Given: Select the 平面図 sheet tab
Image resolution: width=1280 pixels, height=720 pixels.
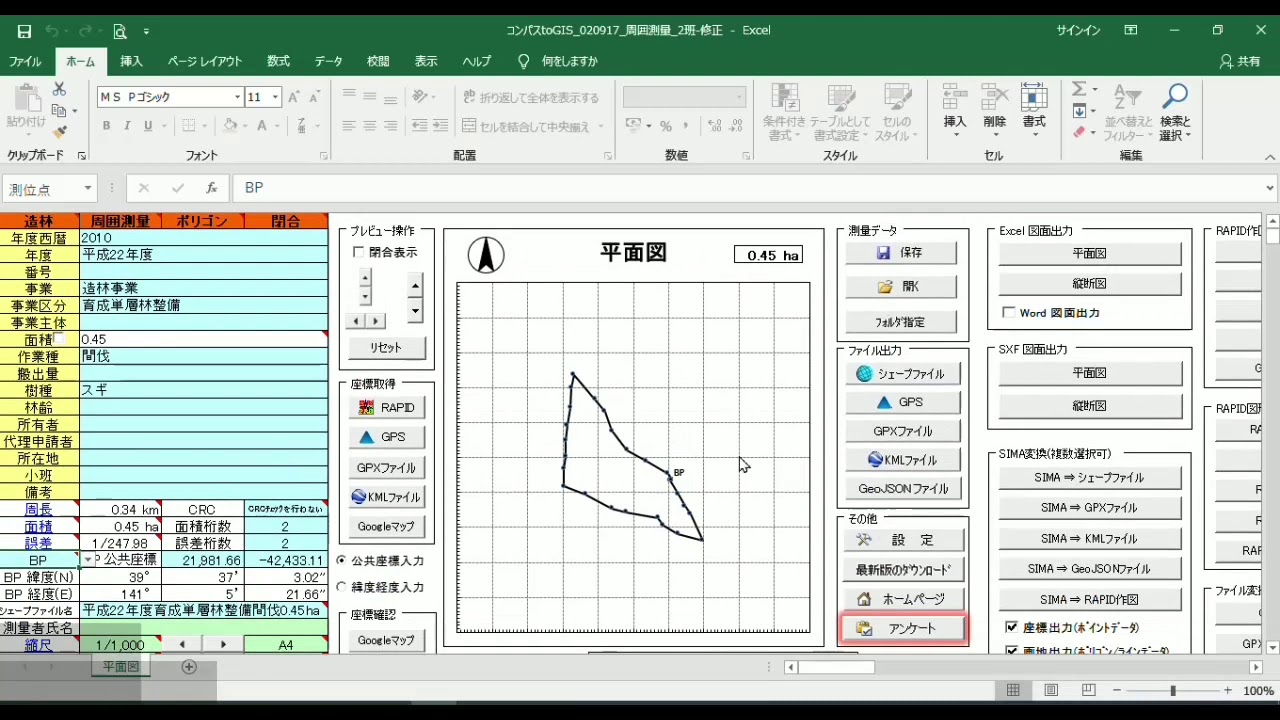Looking at the screenshot, I should click(120, 667).
